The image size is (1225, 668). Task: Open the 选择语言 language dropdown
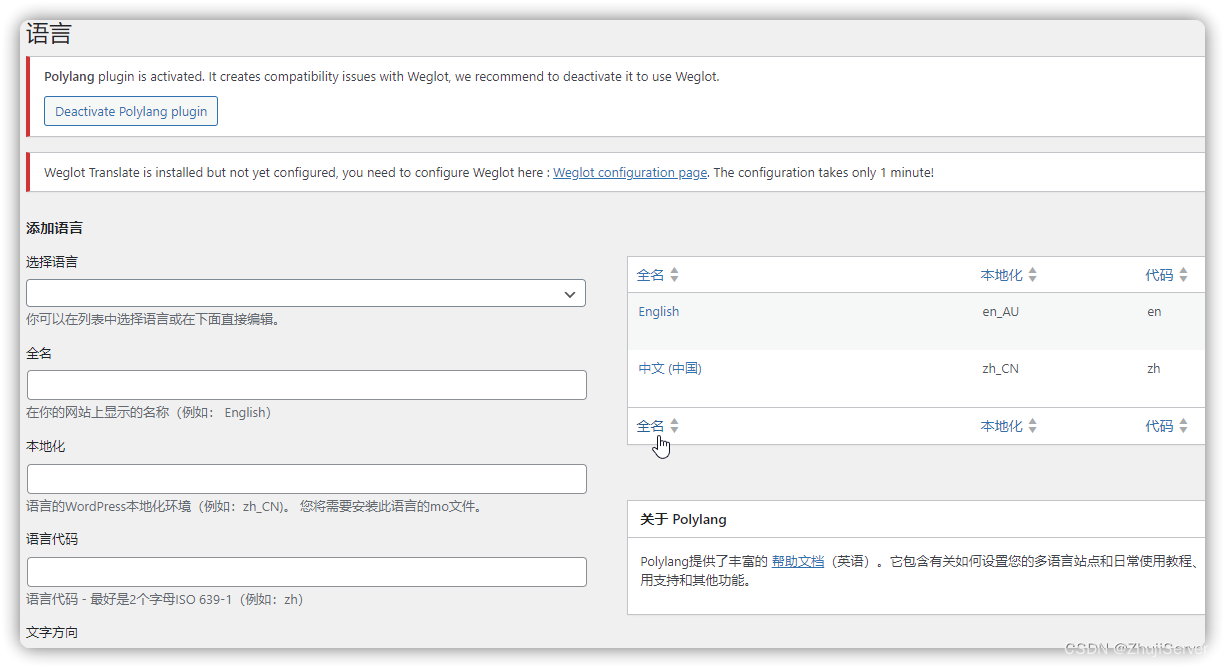pyautogui.click(x=306, y=293)
